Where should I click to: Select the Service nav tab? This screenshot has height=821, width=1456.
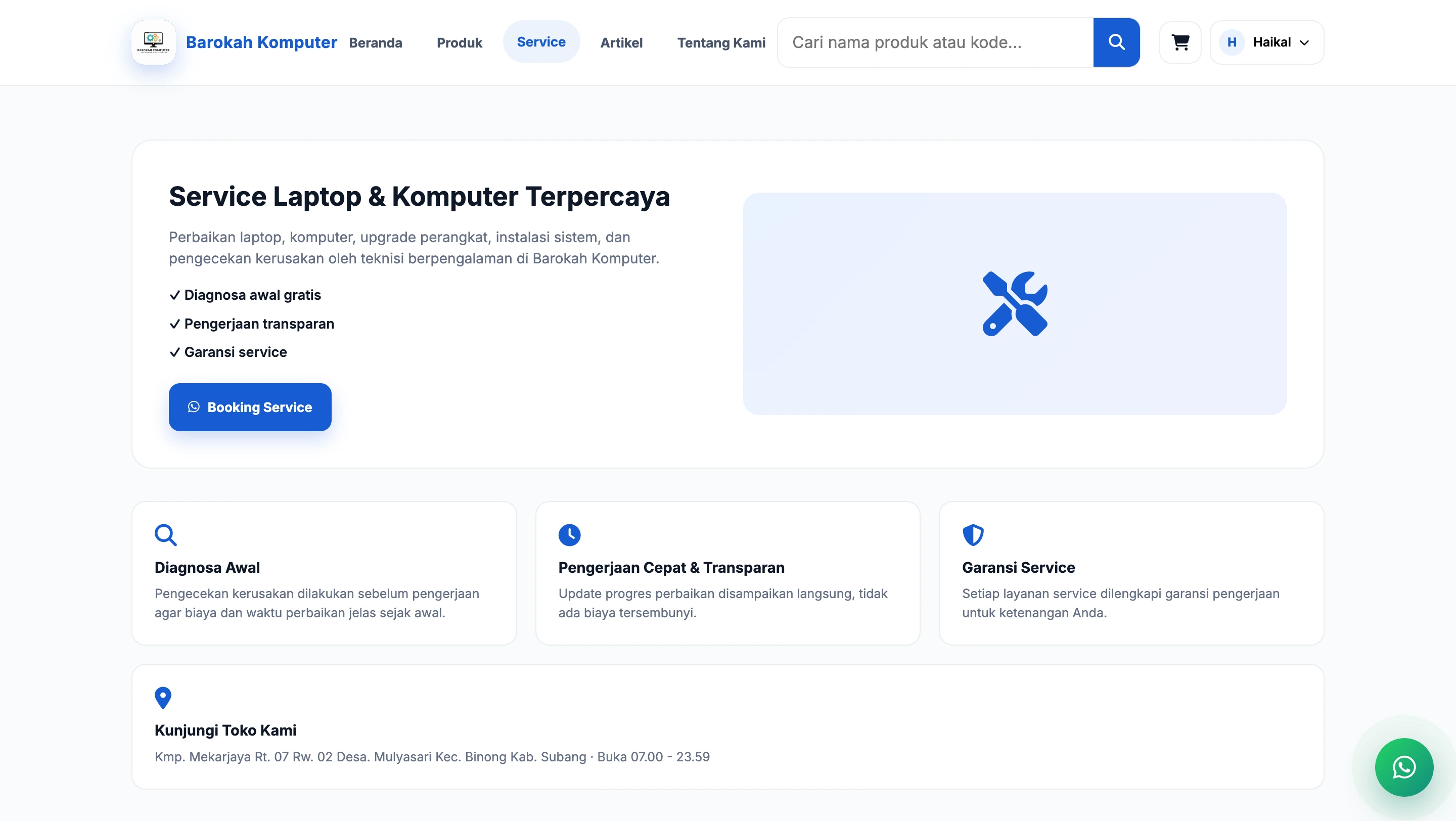pyautogui.click(x=541, y=42)
